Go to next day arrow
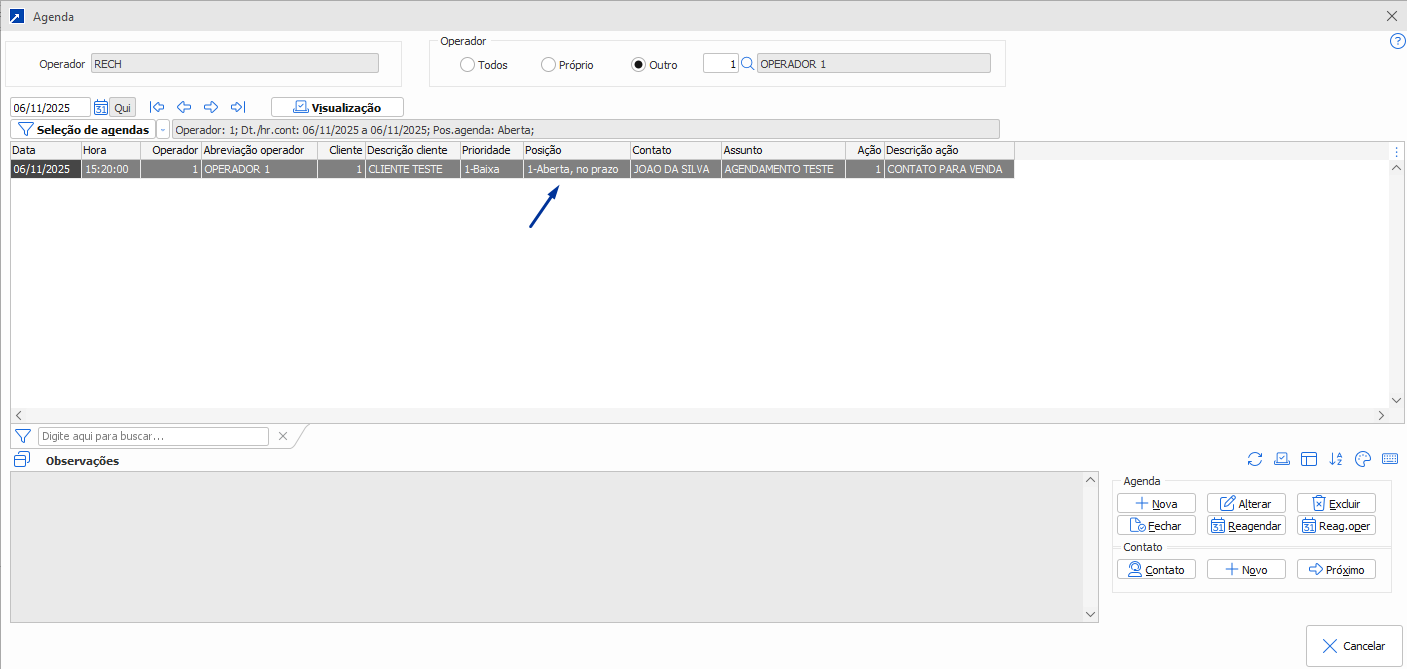 (211, 107)
